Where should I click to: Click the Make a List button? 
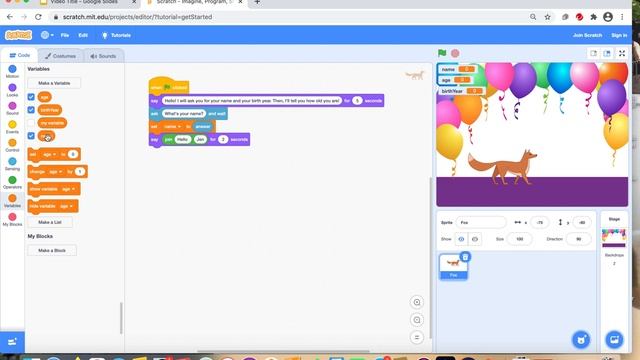(50, 222)
